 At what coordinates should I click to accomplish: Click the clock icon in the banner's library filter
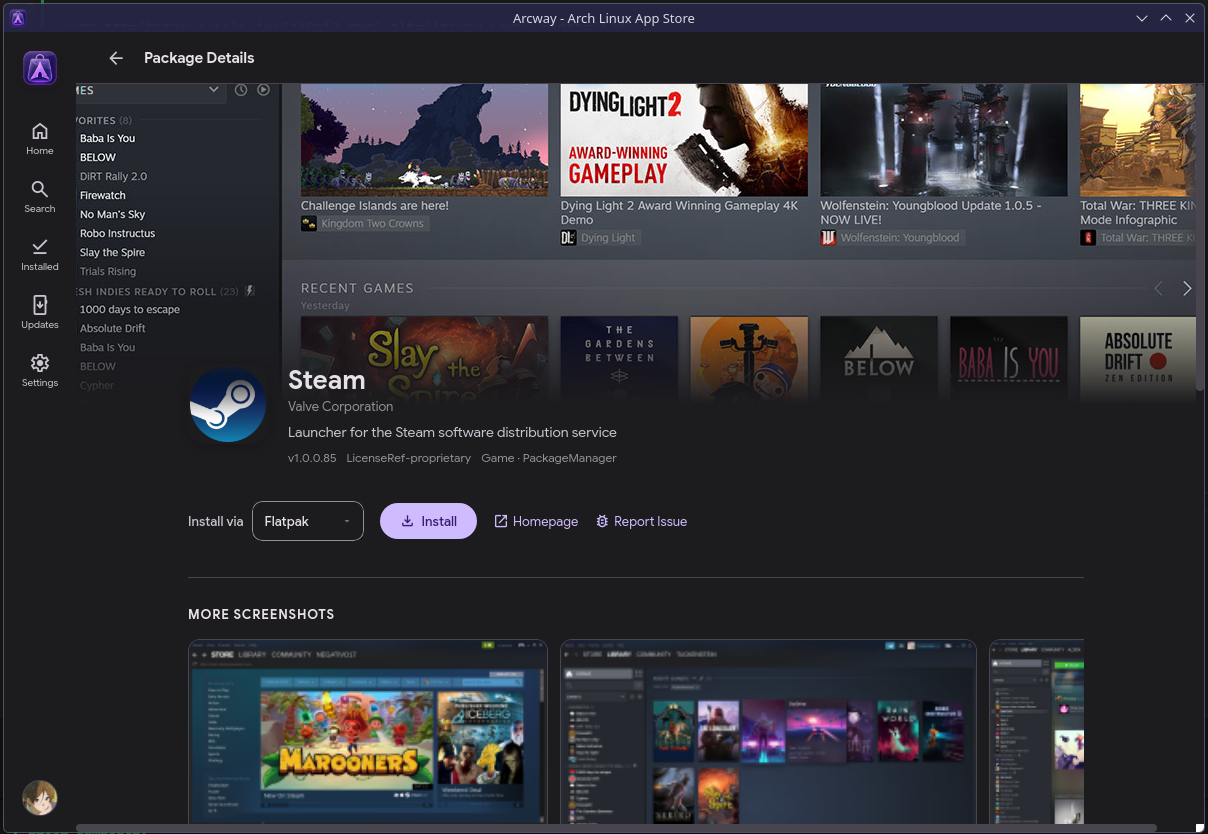pos(241,90)
